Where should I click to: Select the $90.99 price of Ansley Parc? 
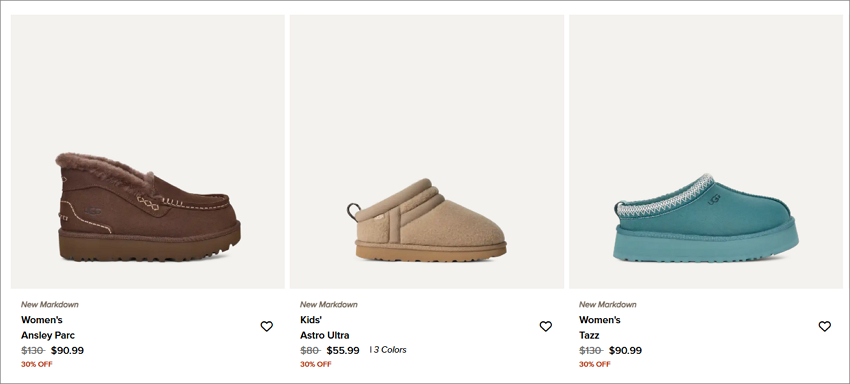pyautogui.click(x=67, y=350)
